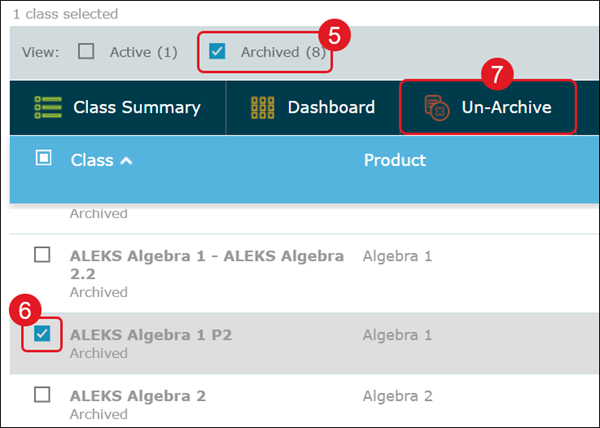Click the red callout number 5

(334, 35)
